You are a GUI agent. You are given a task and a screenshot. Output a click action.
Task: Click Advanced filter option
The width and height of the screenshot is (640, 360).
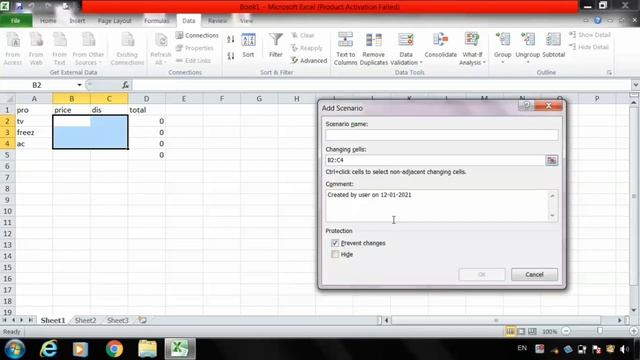pos(309,60)
